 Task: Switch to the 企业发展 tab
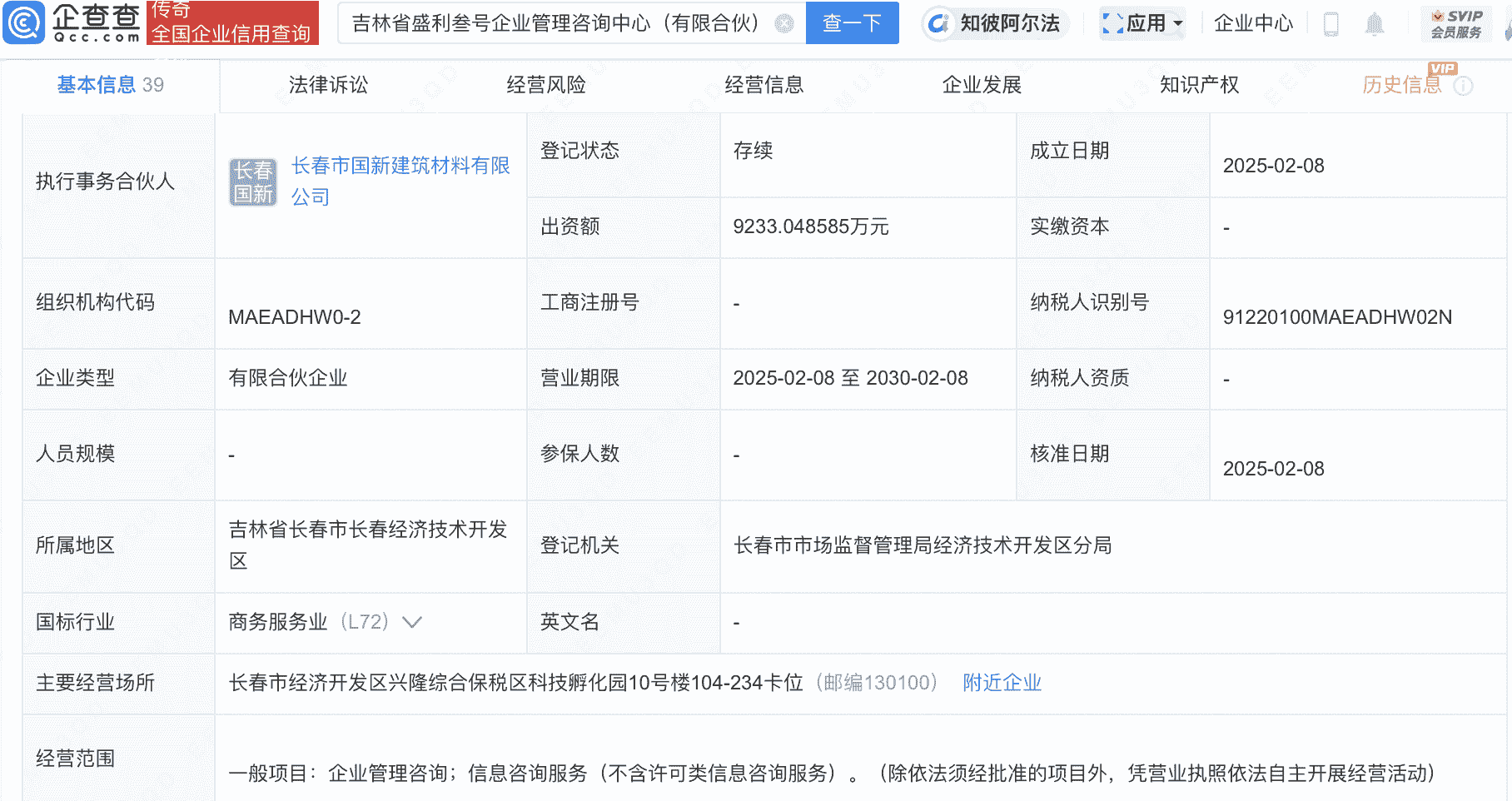pyautogui.click(x=982, y=84)
